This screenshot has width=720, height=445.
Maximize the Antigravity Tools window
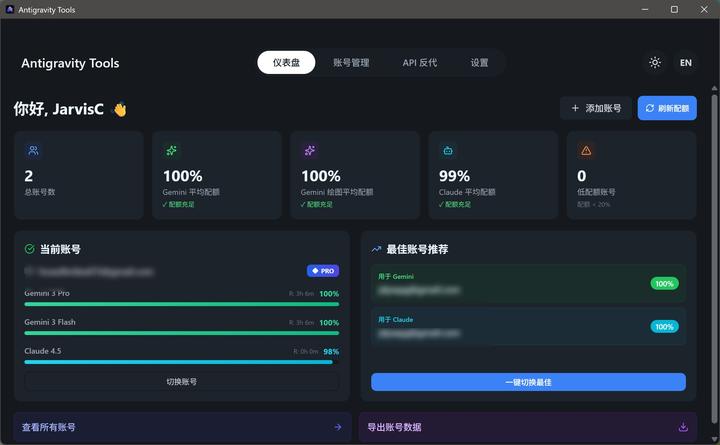(x=674, y=9)
